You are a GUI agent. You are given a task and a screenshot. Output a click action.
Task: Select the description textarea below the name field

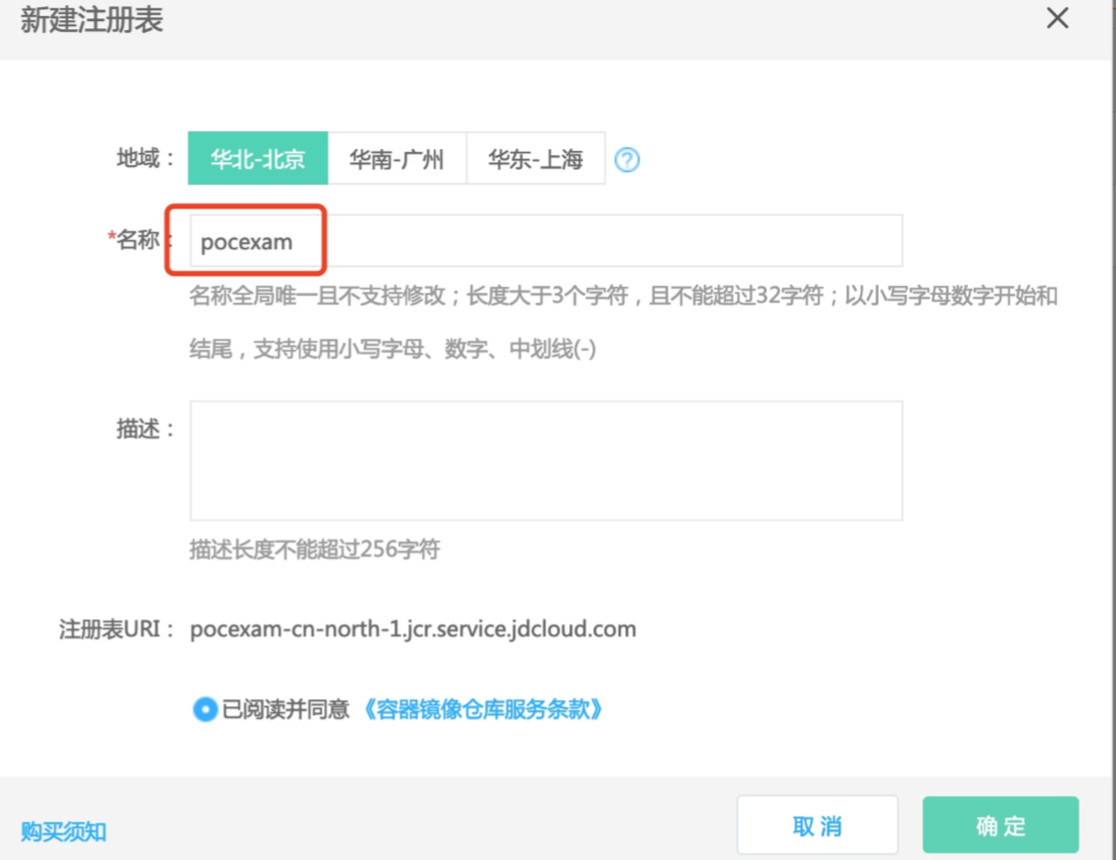coord(545,460)
